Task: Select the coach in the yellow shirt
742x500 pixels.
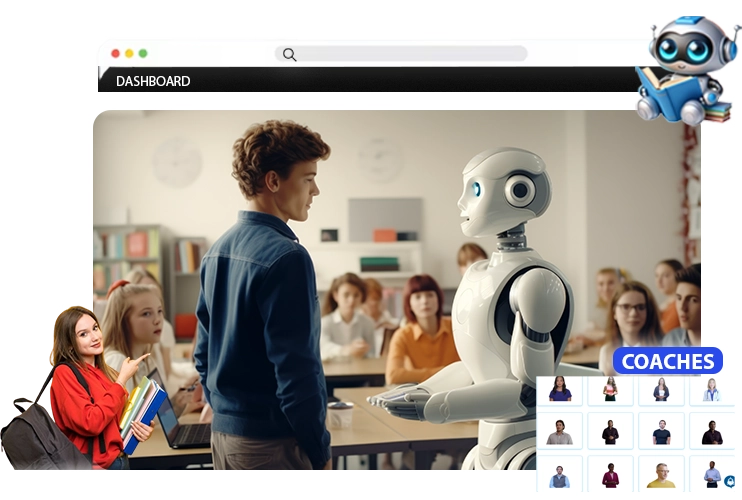Action: click(661, 476)
